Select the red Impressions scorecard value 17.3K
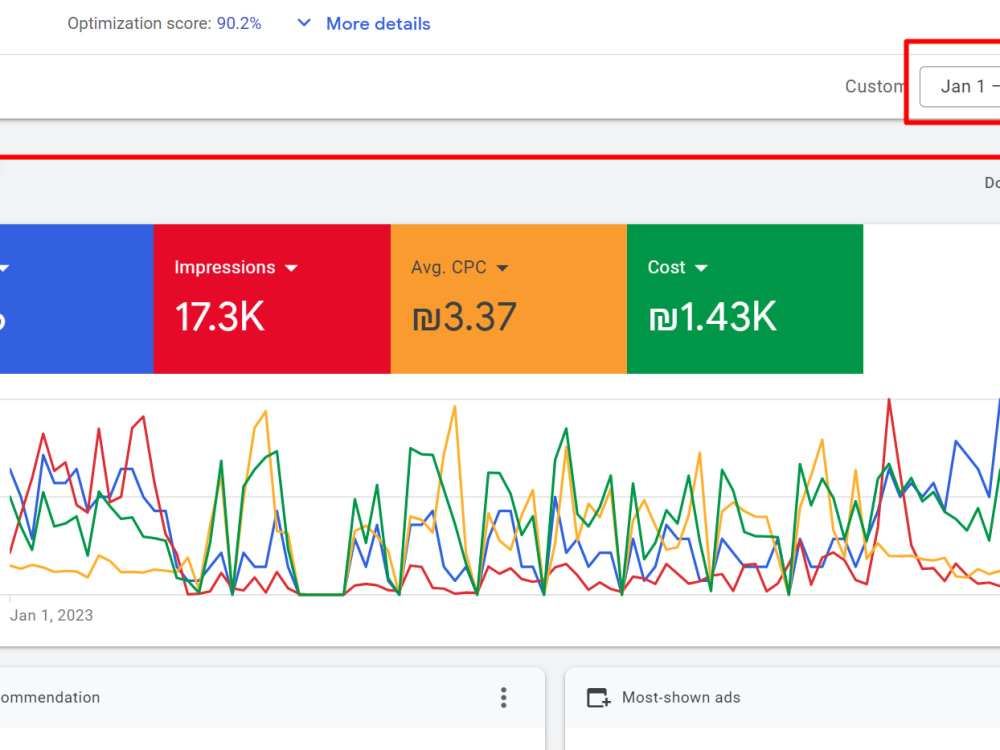 [219, 317]
